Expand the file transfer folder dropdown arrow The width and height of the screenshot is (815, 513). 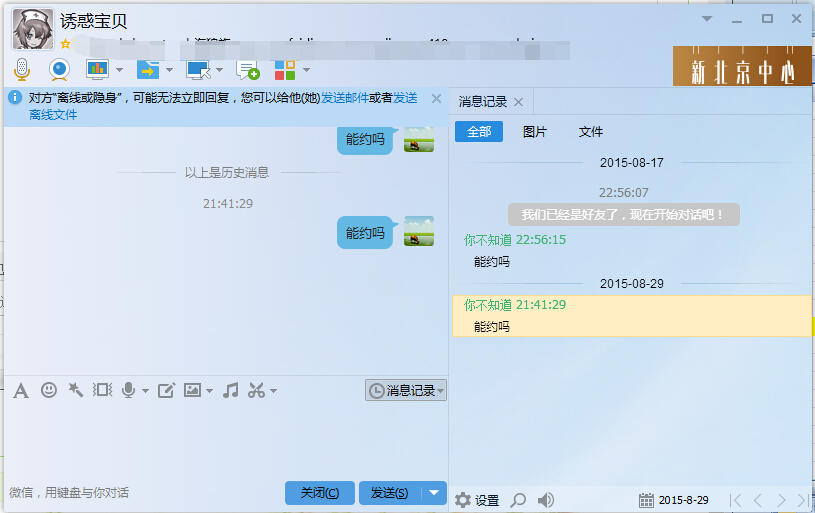coord(169,70)
